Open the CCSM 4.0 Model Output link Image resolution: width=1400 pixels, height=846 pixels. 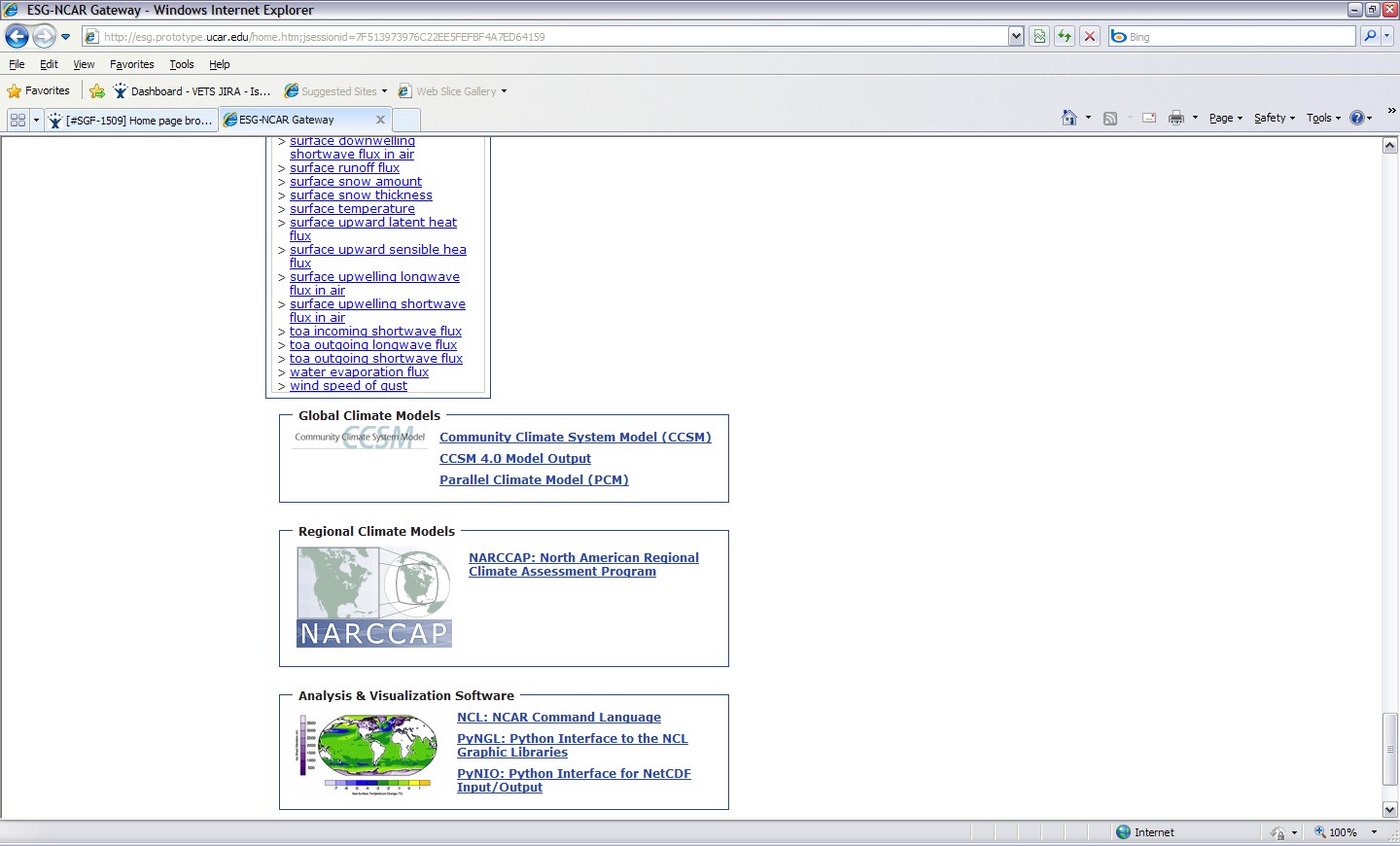[x=514, y=459]
